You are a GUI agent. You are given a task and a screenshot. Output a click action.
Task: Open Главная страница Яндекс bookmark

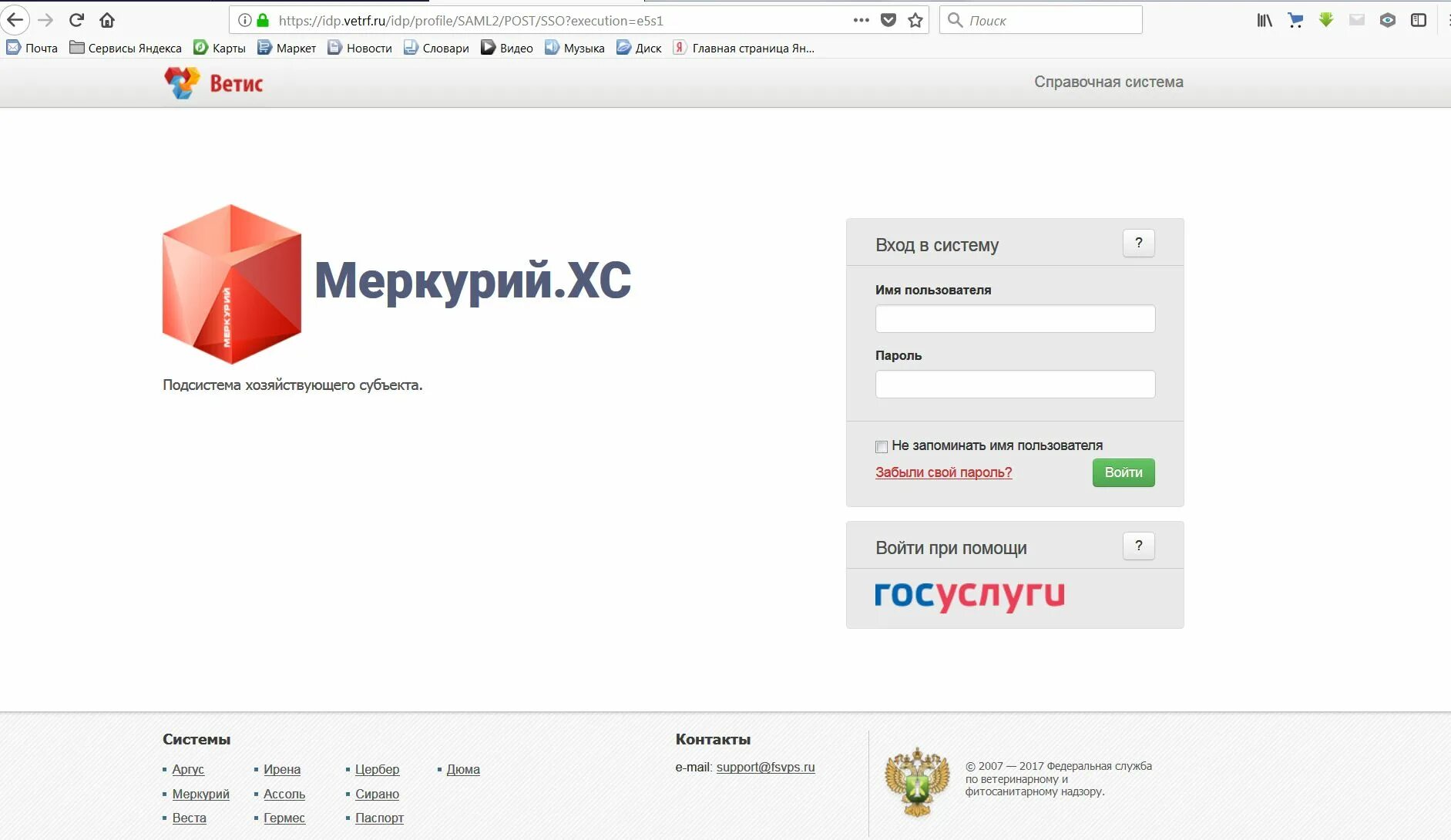click(x=744, y=48)
